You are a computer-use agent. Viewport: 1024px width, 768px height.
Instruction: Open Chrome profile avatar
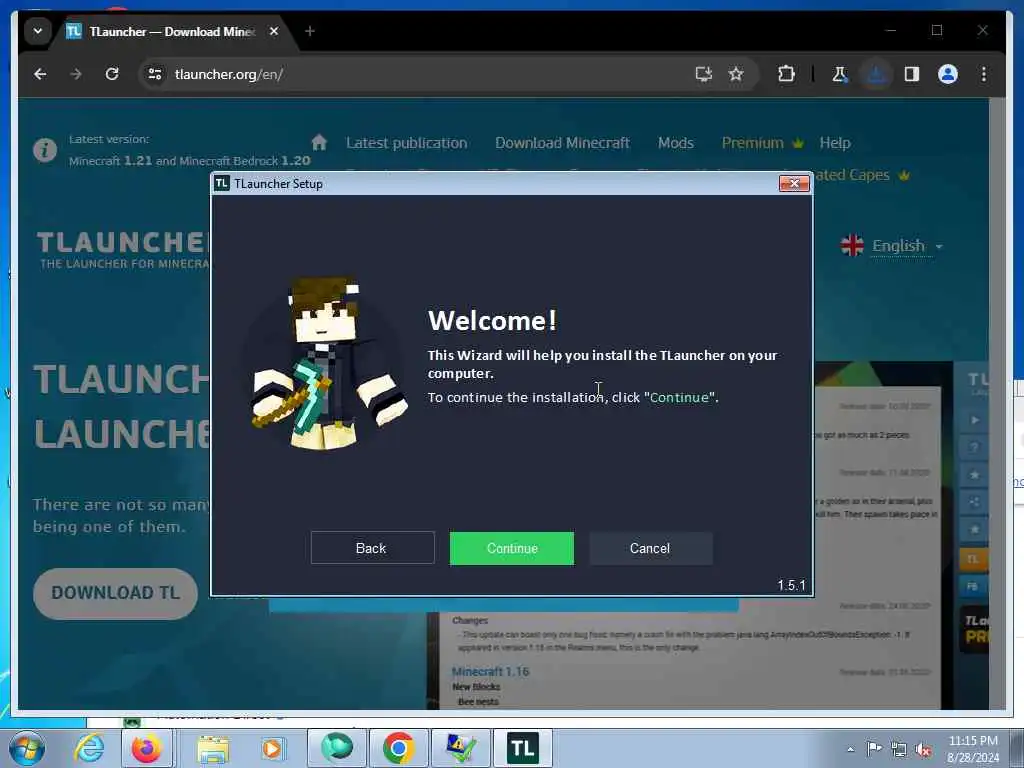[x=948, y=74]
